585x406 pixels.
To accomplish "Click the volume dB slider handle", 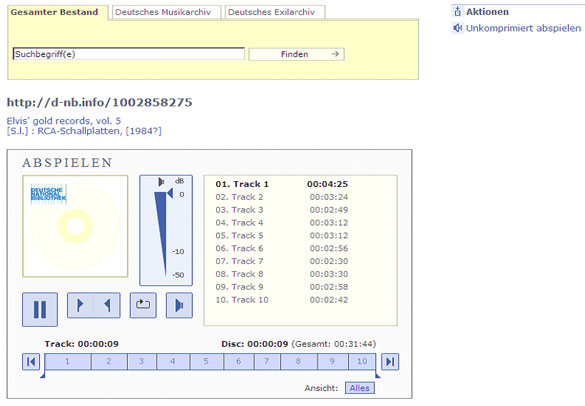I will pos(170,193).
